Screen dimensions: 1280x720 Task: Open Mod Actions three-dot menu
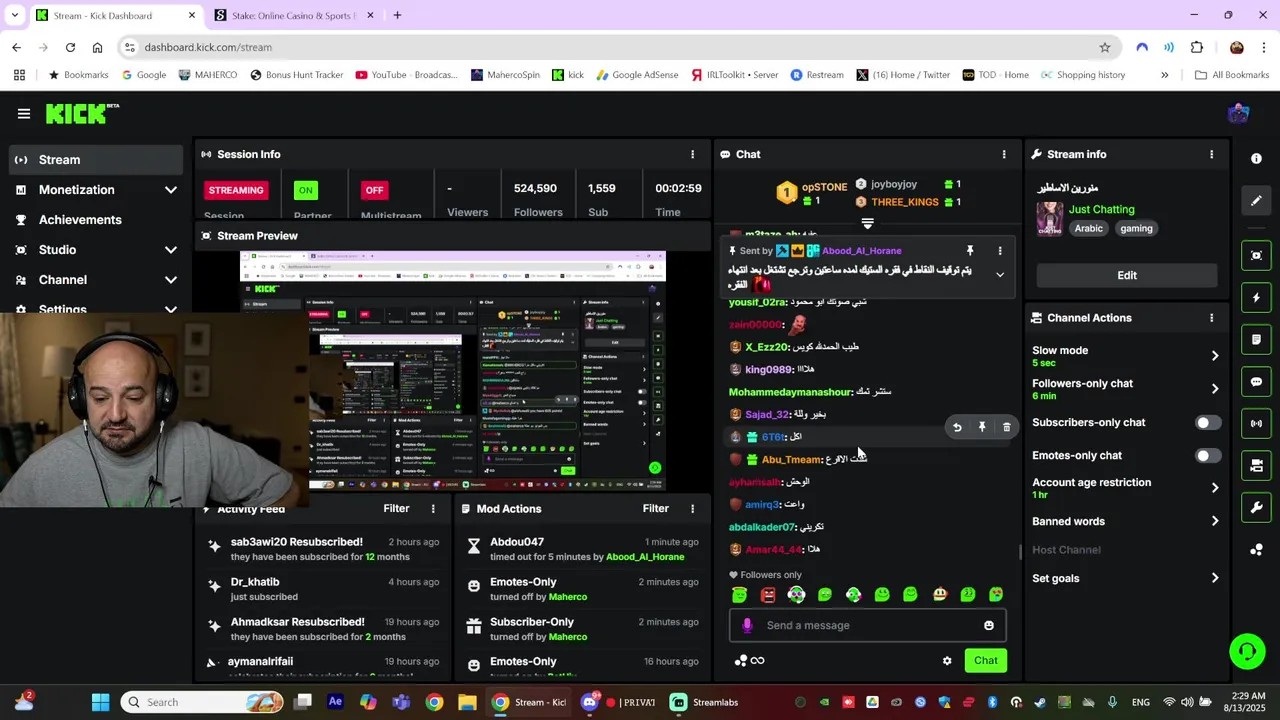click(x=692, y=509)
